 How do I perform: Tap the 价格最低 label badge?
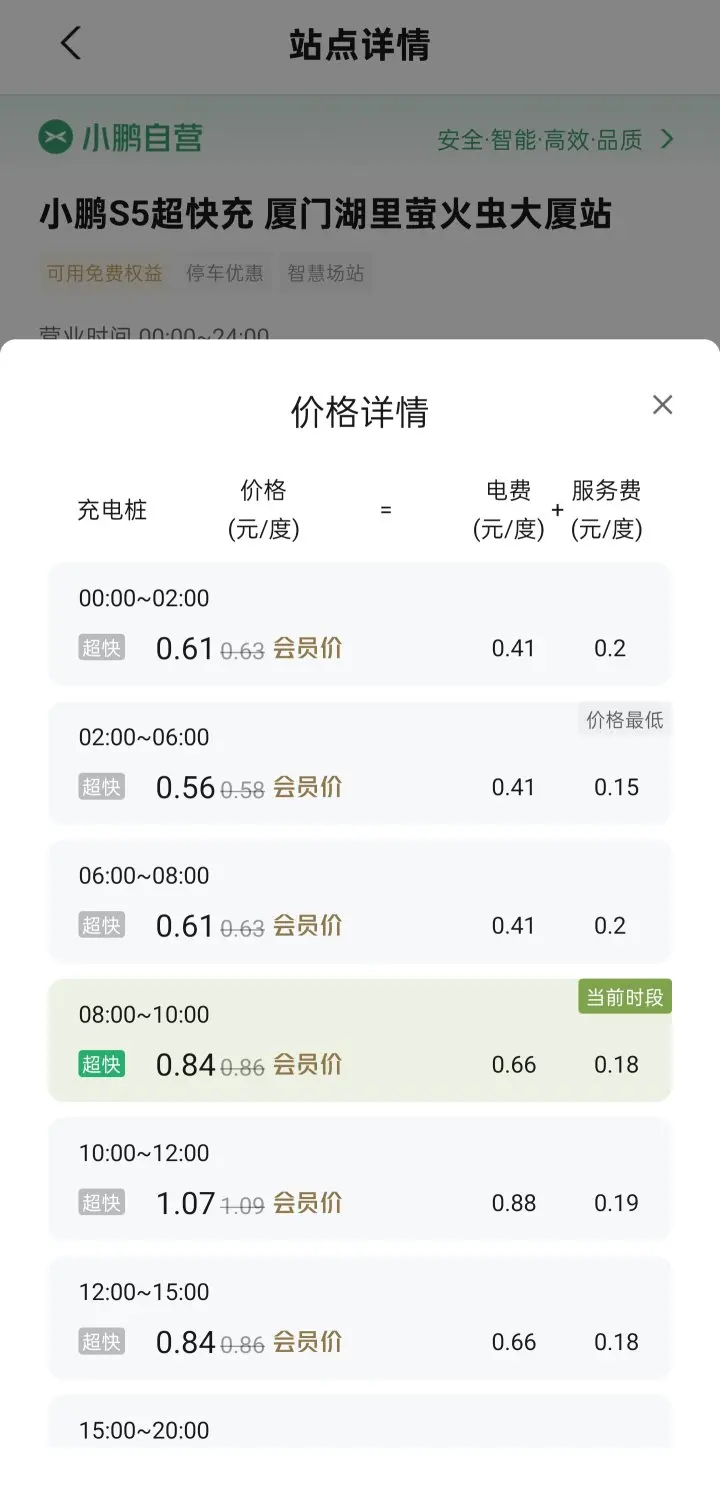(624, 720)
